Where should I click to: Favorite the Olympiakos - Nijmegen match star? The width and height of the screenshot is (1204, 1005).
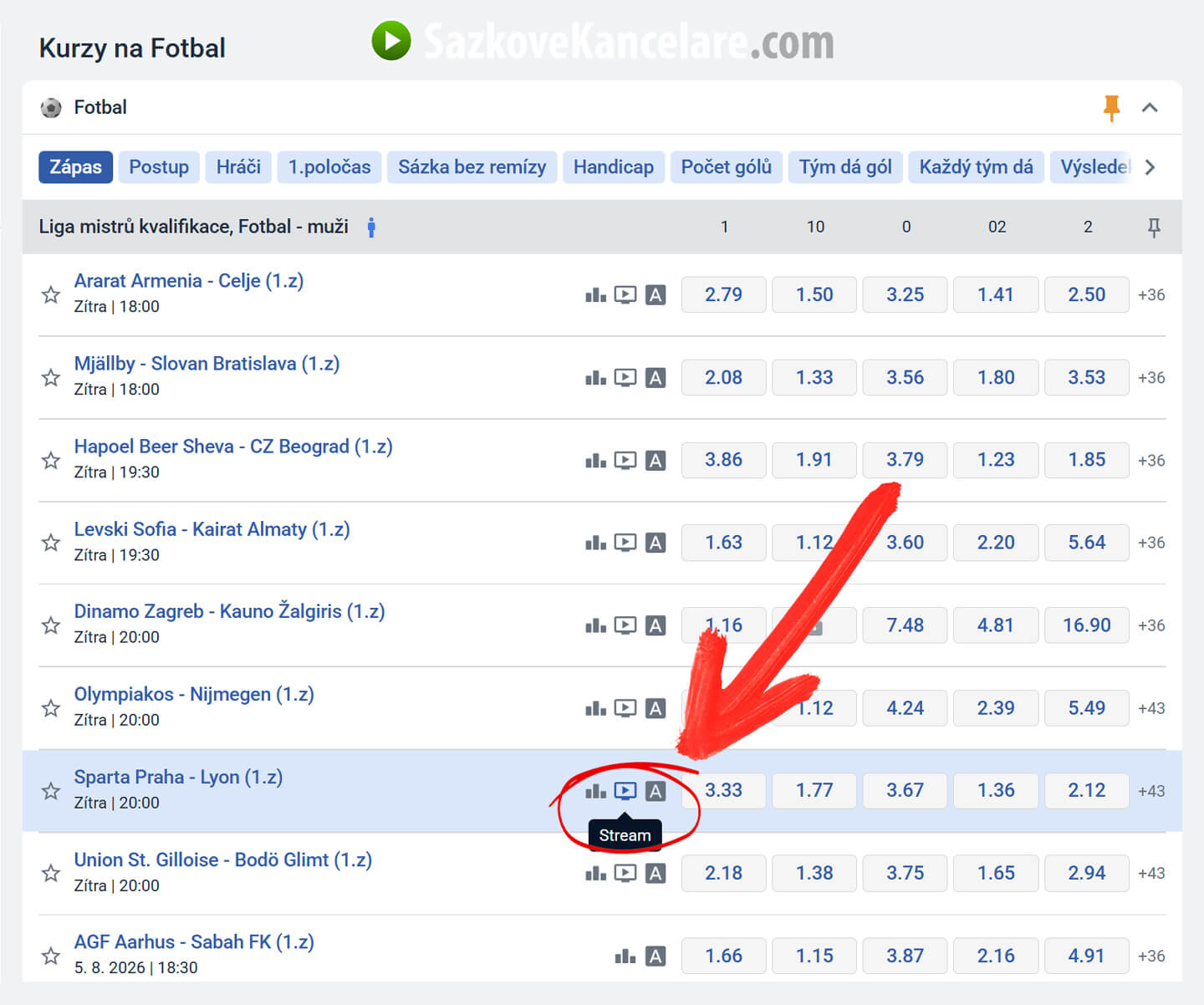click(51, 708)
